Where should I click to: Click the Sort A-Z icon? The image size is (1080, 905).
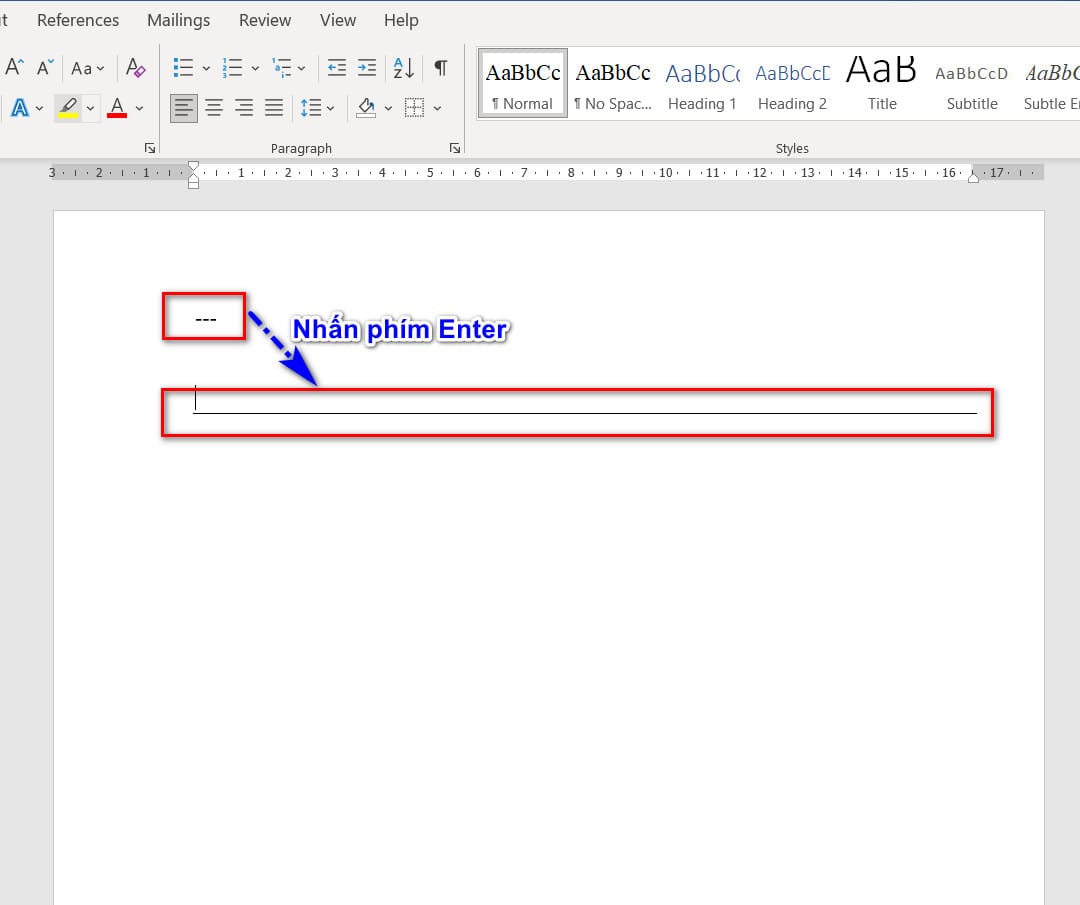tap(403, 68)
